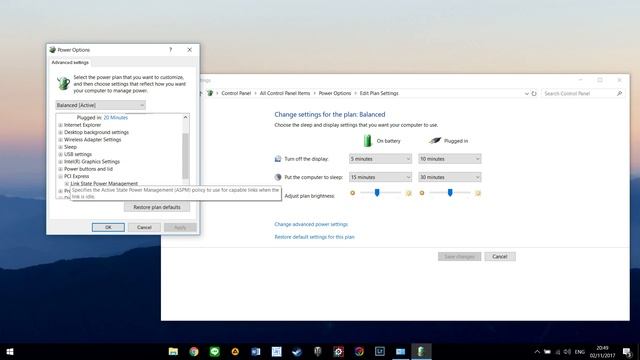Expand Link State Power Management
This screenshot has height=360, width=640.
click(x=67, y=184)
